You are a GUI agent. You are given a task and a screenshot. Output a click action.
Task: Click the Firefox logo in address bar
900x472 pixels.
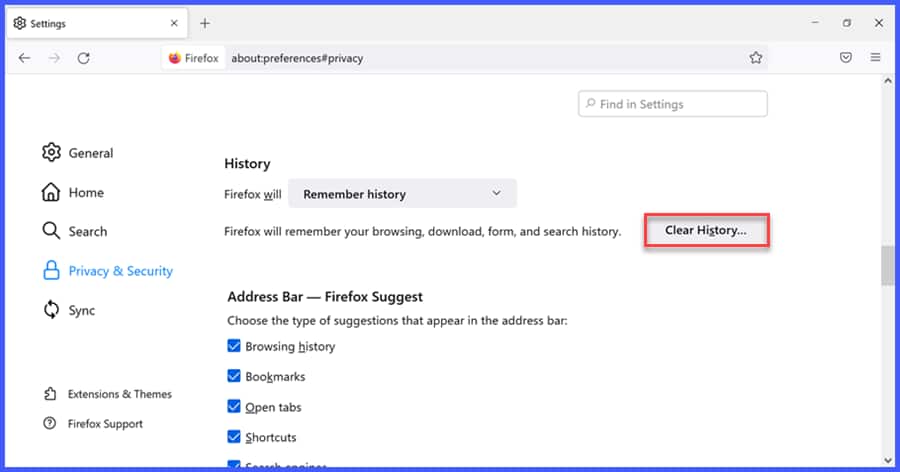coord(176,58)
